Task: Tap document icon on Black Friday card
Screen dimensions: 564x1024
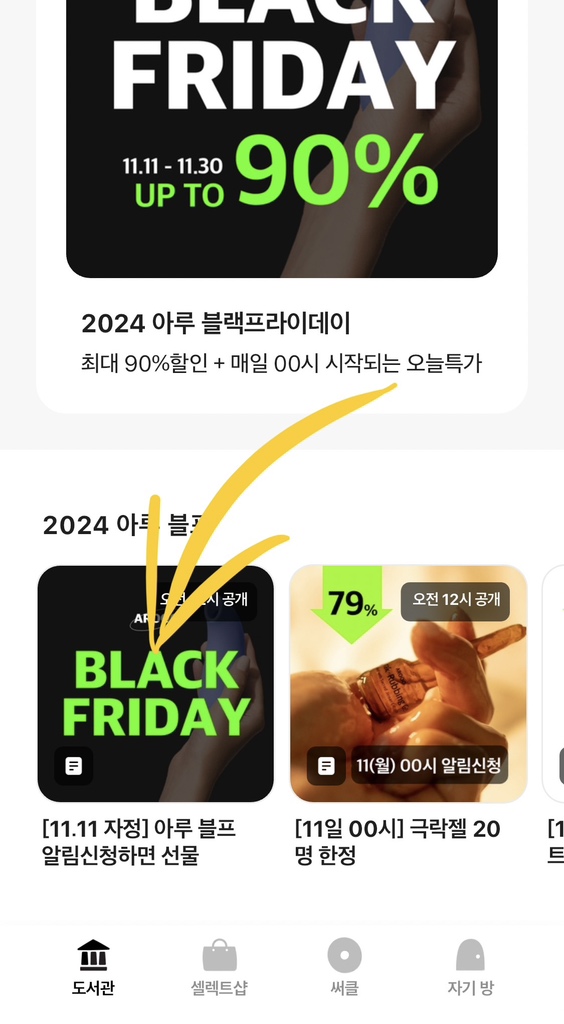Action: pyautogui.click(x=74, y=765)
